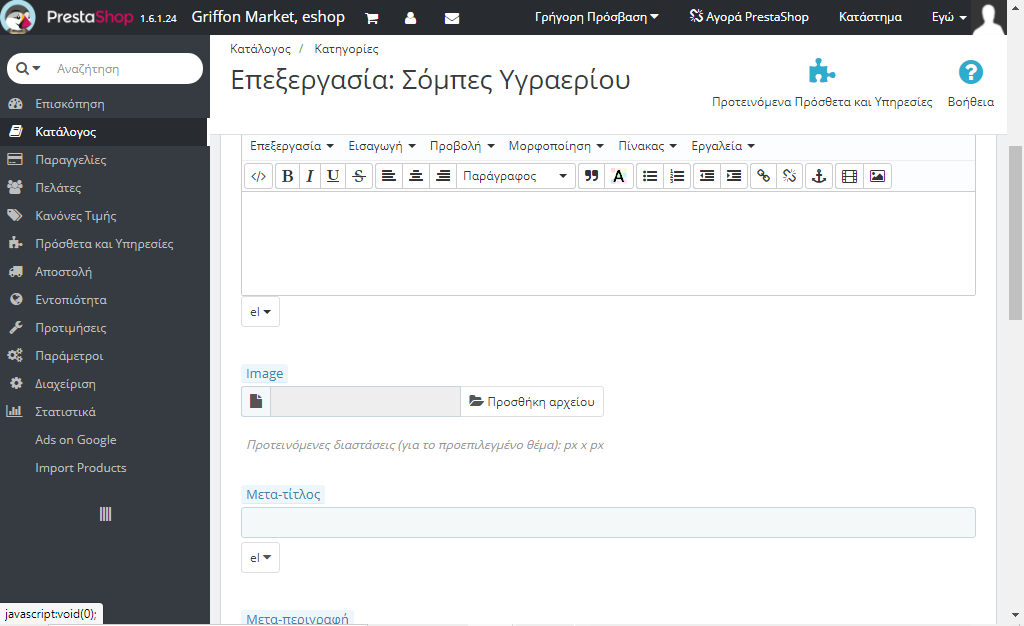Screen dimensions: 1024x626
Task: Open the Παράγραφος format dropdown
Action: pos(515,177)
